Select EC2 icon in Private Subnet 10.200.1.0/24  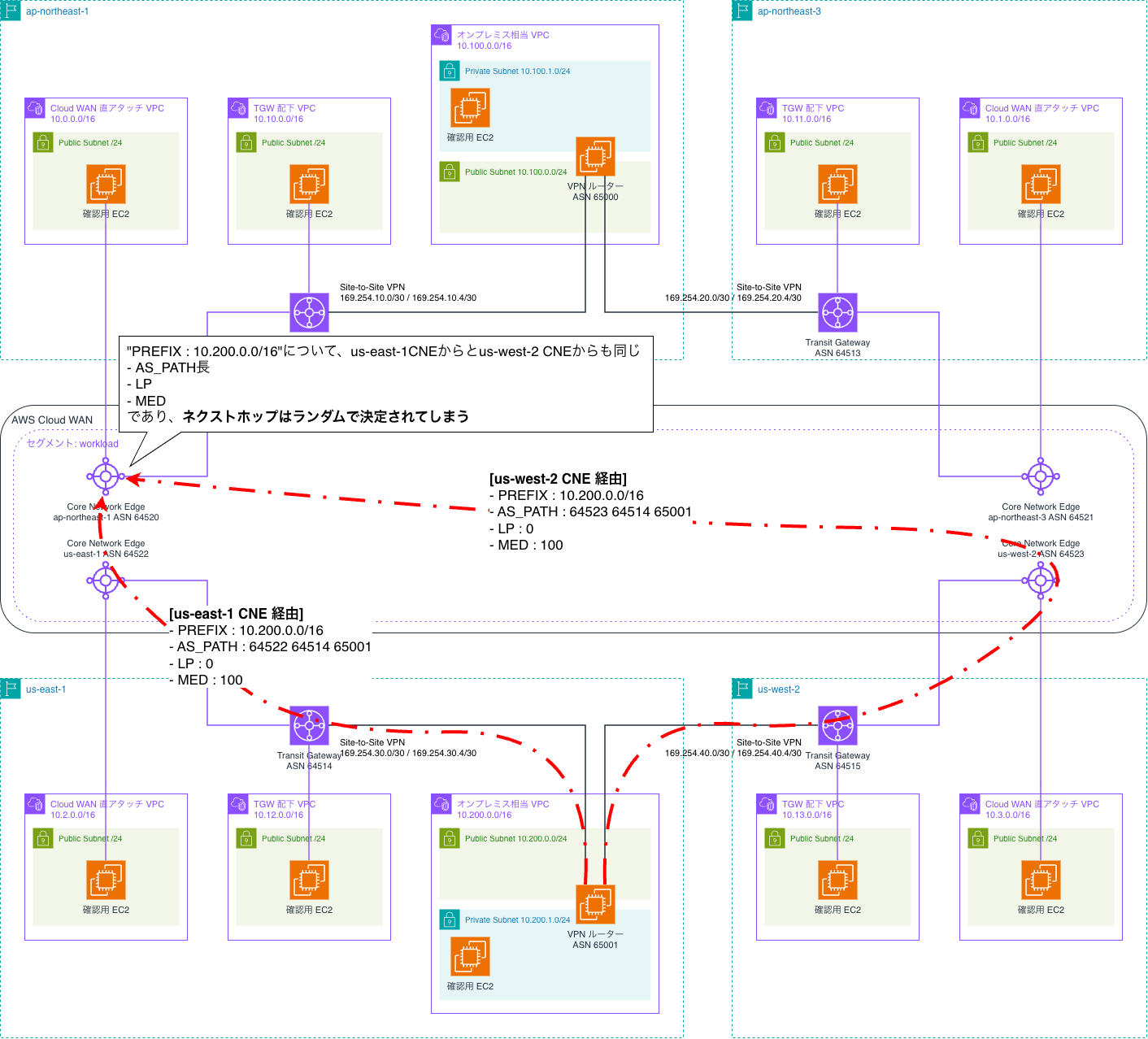pos(470,956)
